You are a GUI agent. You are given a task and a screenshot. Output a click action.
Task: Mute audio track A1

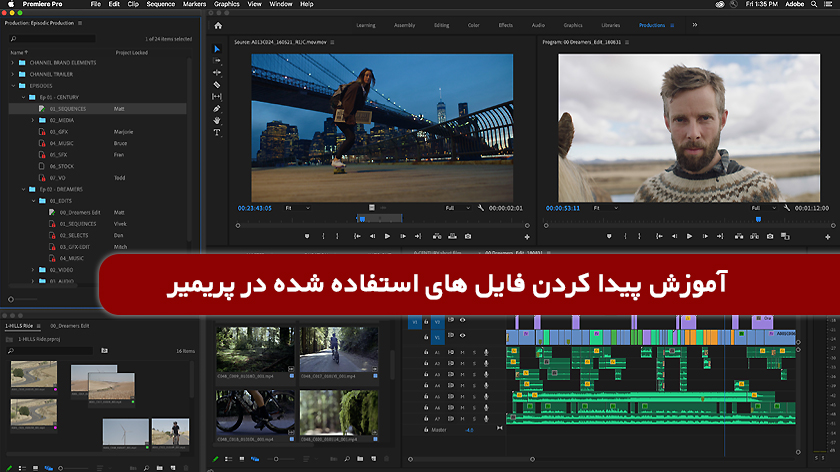[x=462, y=353]
